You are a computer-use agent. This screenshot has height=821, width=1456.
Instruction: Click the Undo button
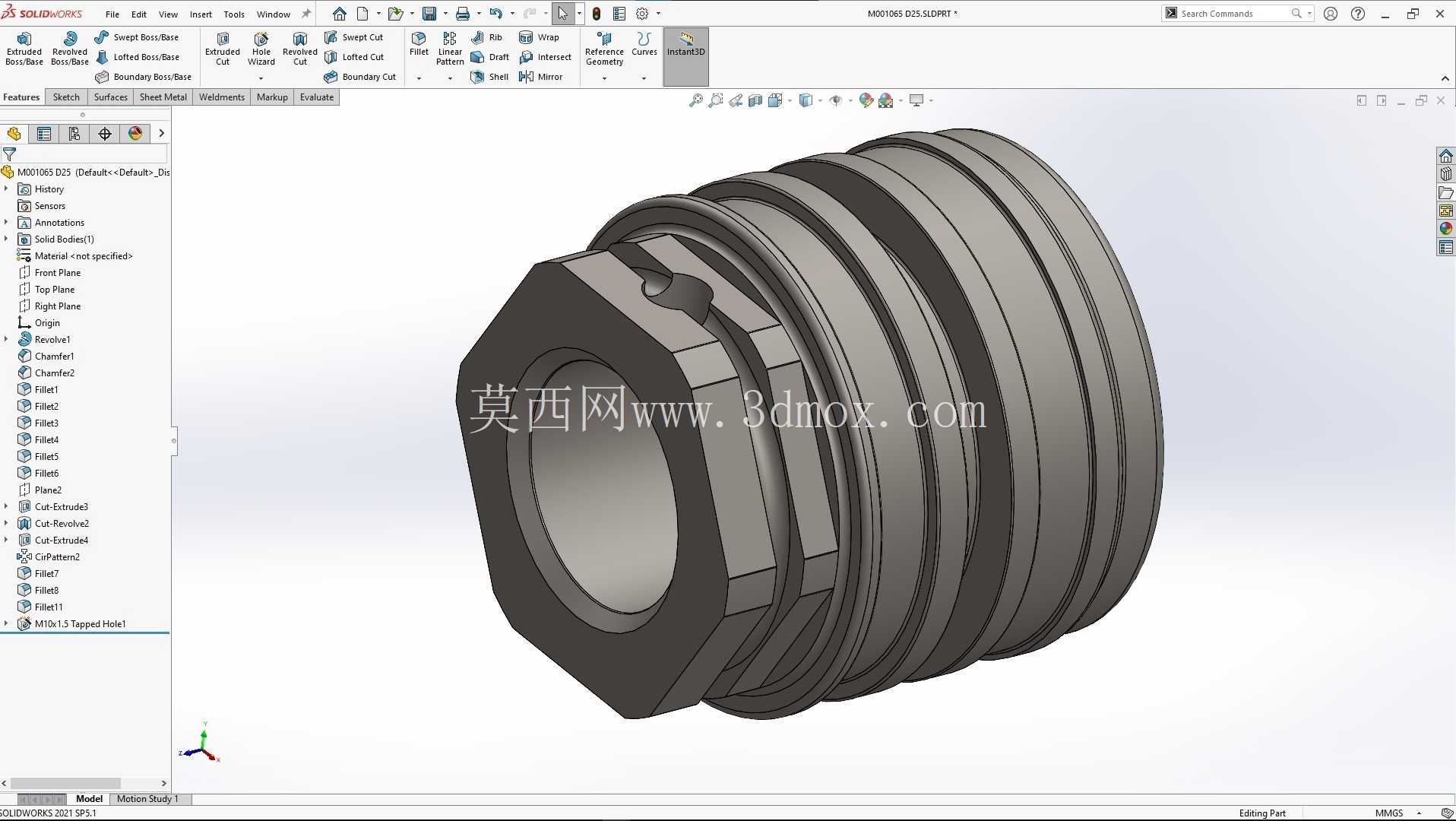[x=496, y=14]
